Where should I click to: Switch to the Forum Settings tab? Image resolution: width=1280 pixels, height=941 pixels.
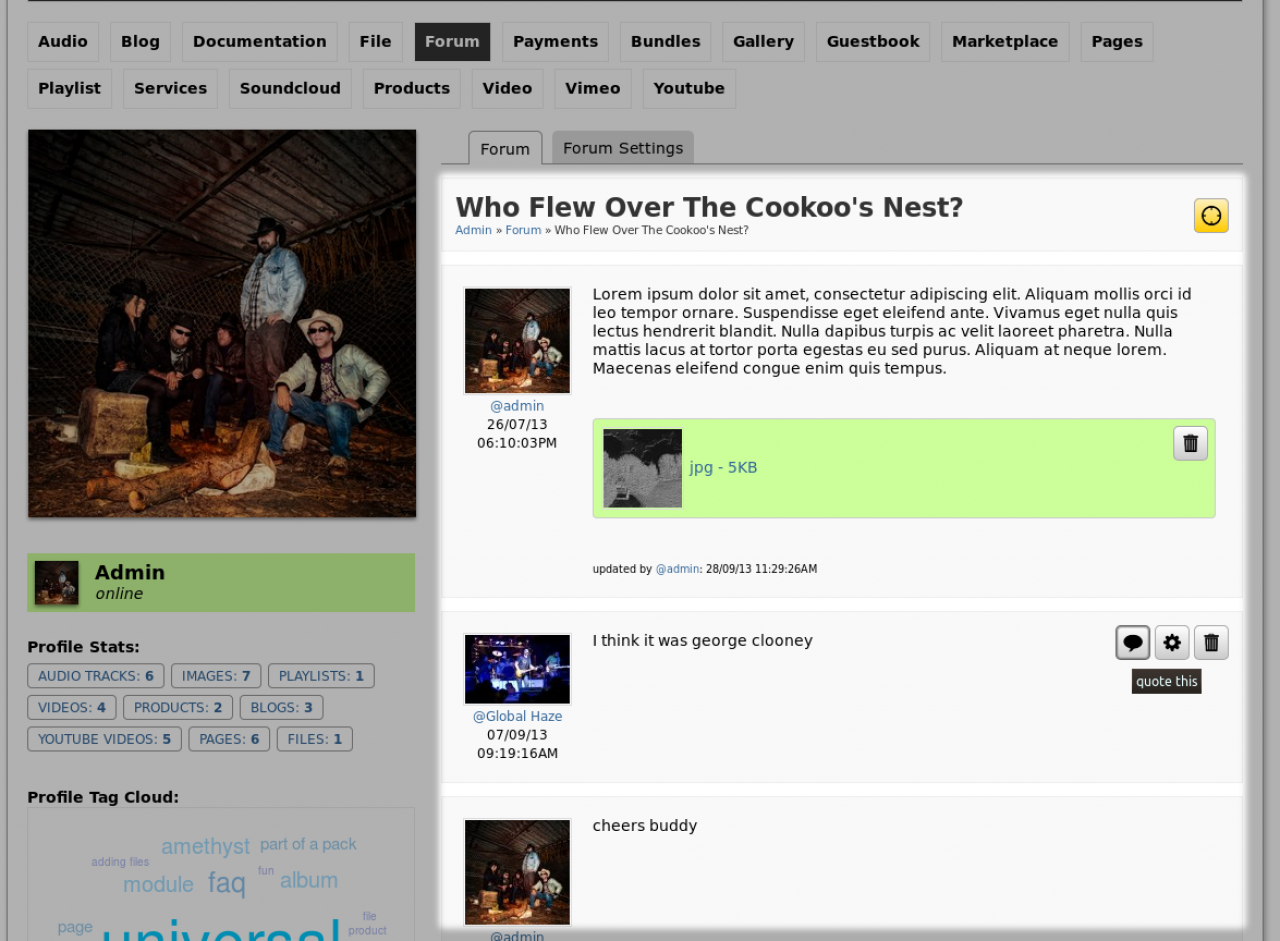click(623, 148)
